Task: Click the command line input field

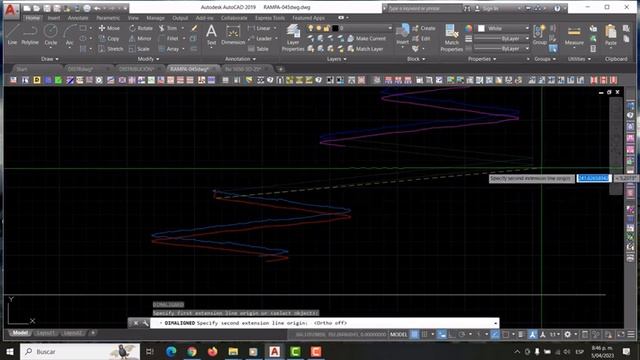Action: click(324, 323)
